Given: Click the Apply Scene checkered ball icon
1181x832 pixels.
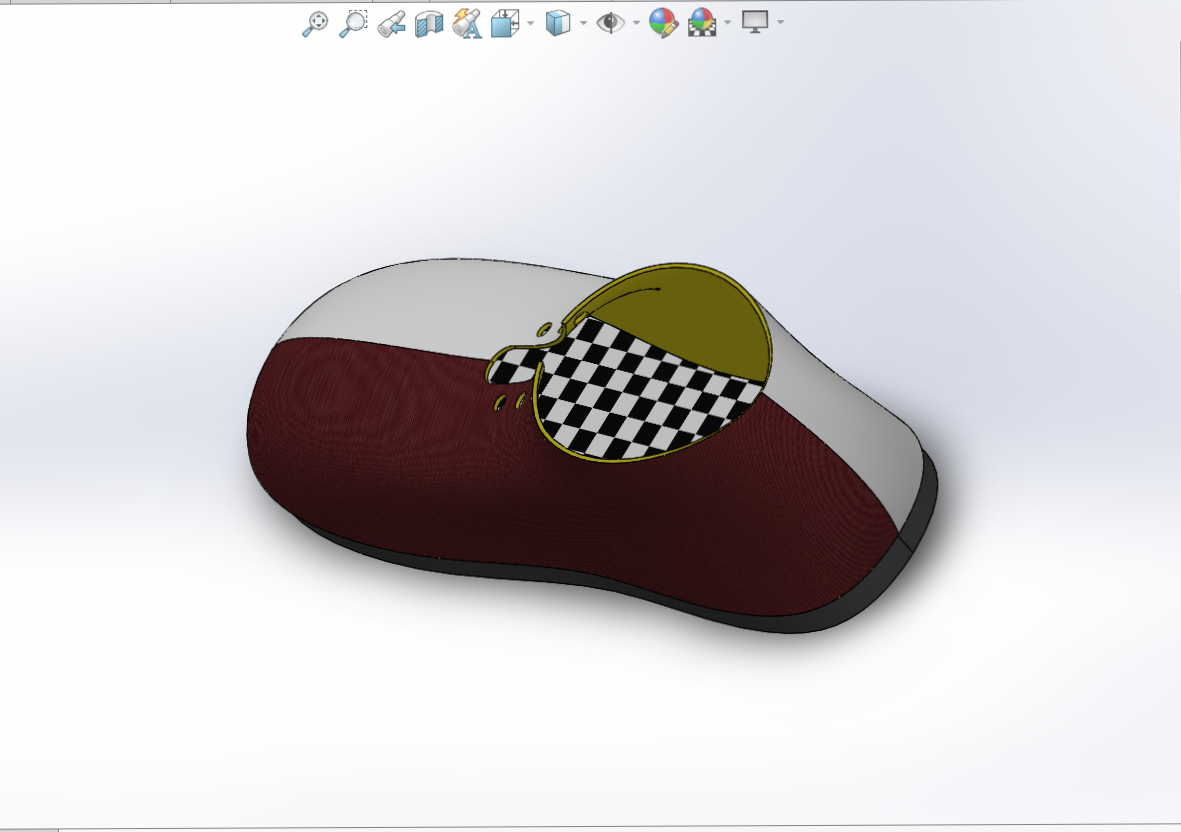Looking at the screenshot, I should pos(702,23).
